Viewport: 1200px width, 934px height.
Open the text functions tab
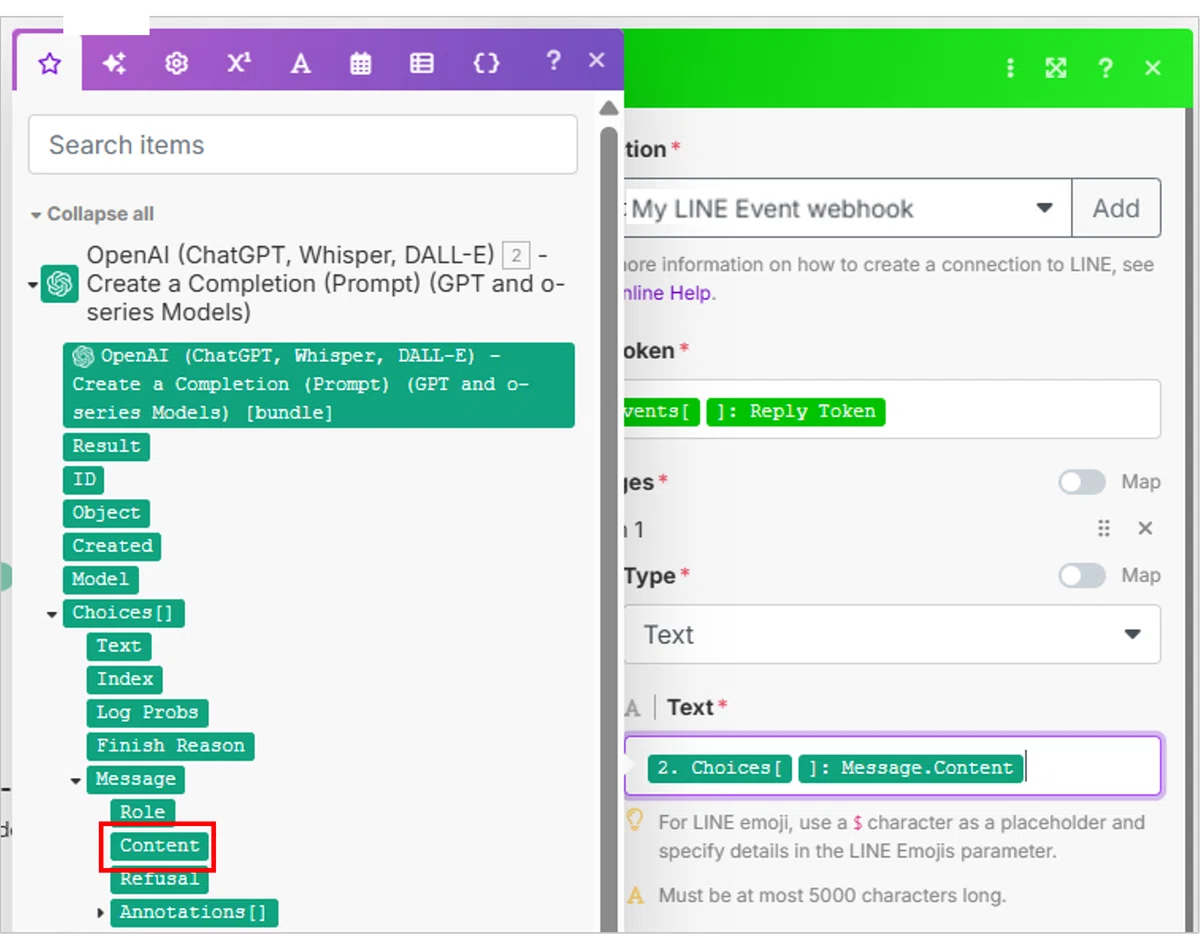coord(300,64)
